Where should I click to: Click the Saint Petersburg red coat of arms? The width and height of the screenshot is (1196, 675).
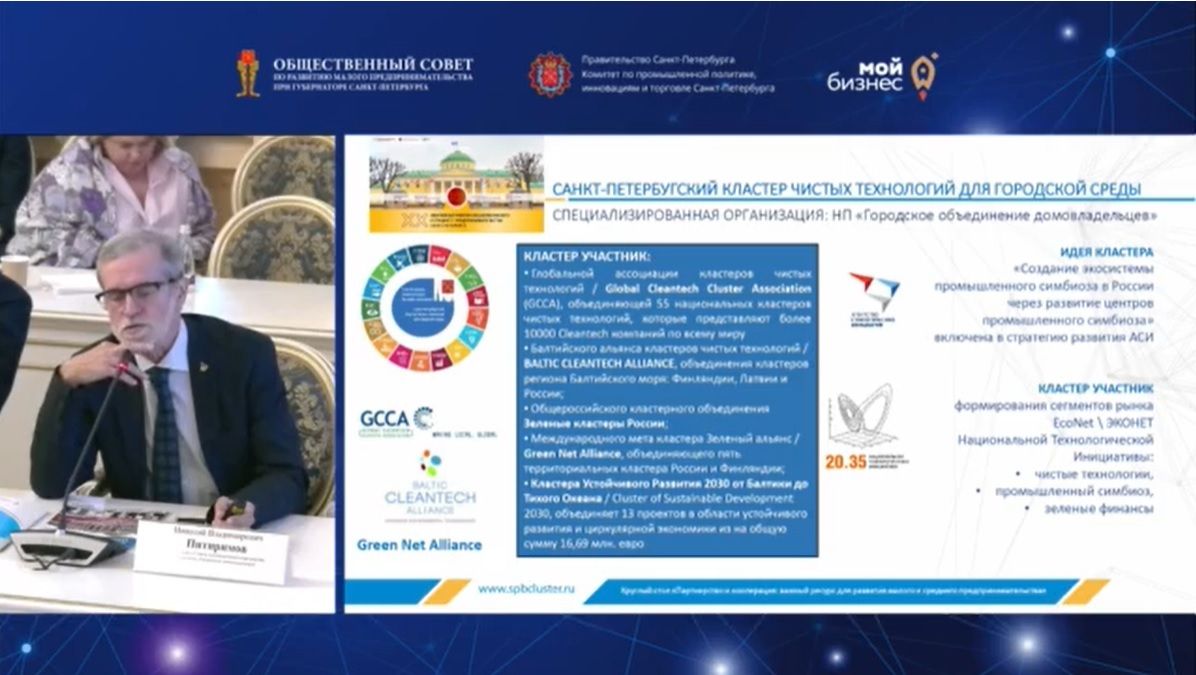pos(550,75)
